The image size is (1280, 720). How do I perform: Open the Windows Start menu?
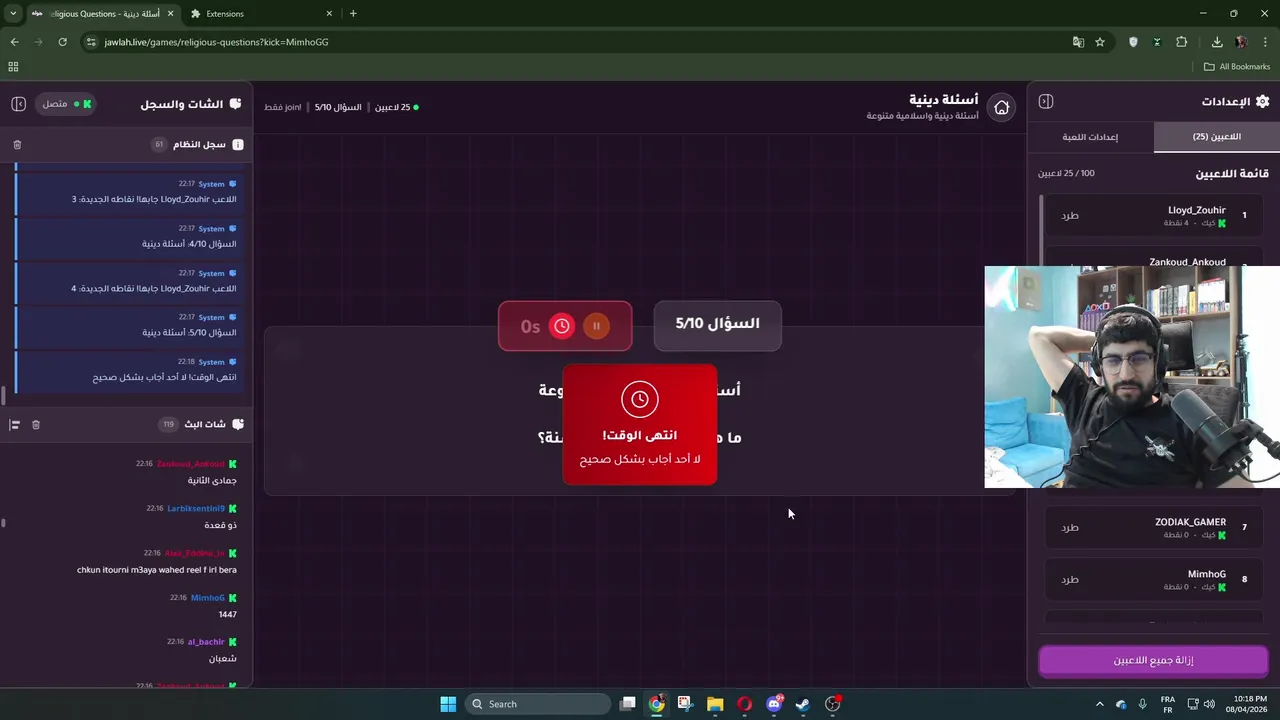coord(448,704)
